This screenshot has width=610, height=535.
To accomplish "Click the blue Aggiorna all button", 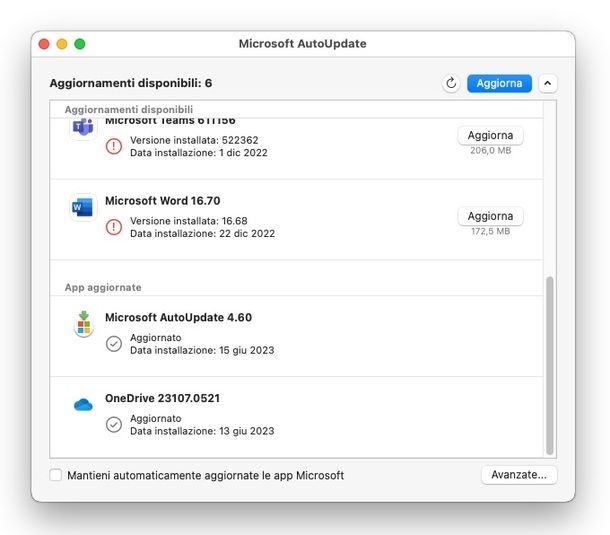I will (x=499, y=83).
